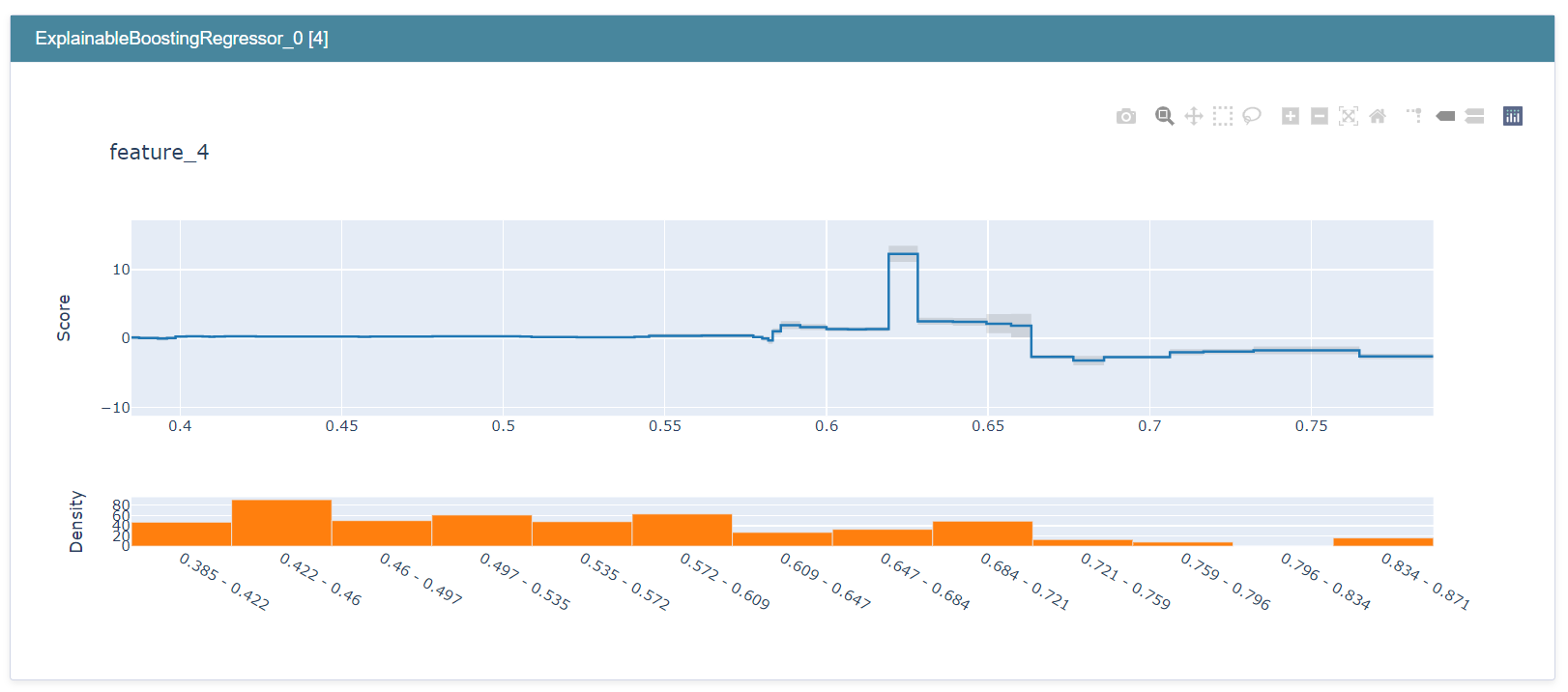
Task: Click the score peak on the line chart
Action: pos(903,254)
